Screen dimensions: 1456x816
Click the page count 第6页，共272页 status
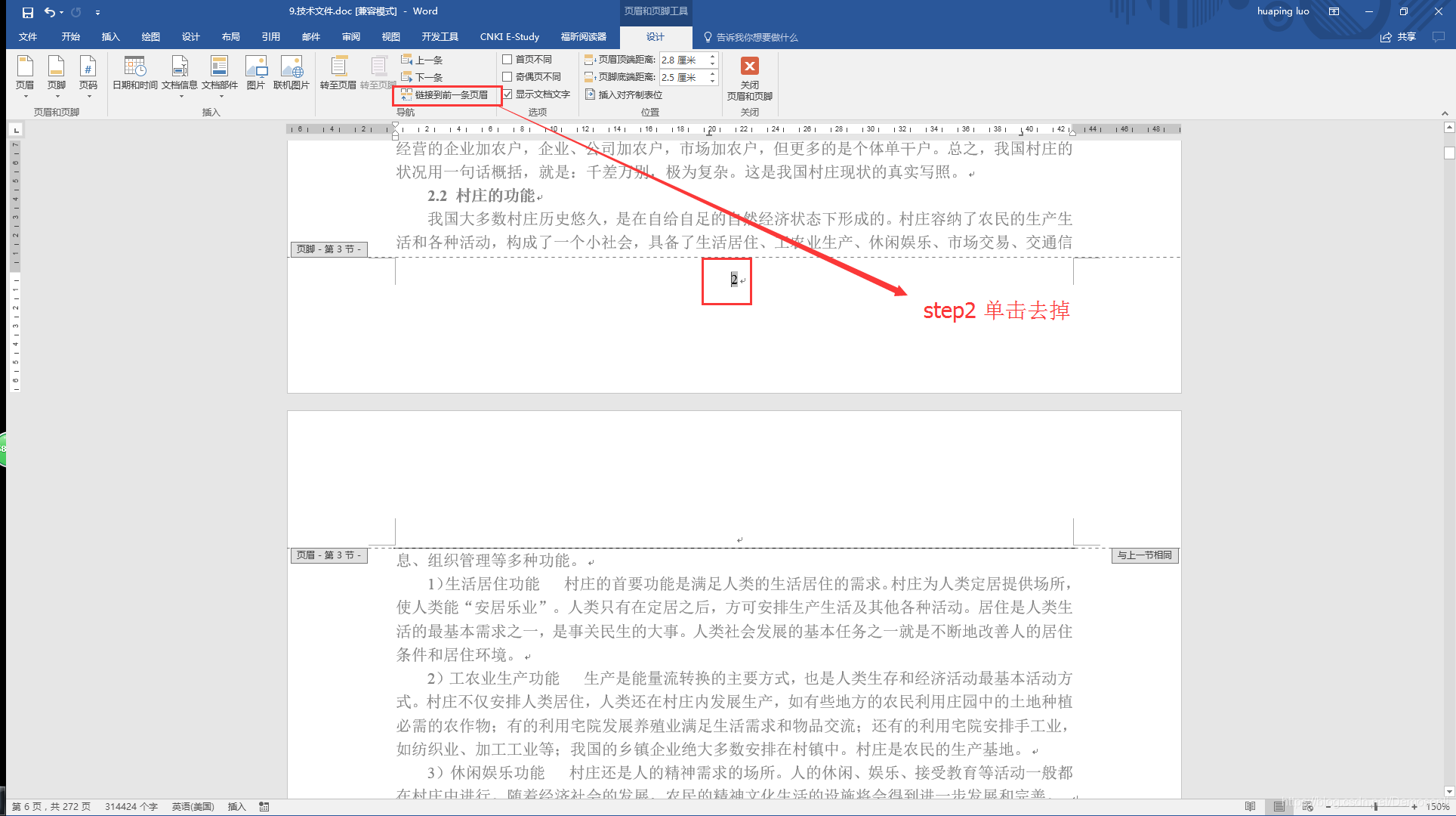51,807
